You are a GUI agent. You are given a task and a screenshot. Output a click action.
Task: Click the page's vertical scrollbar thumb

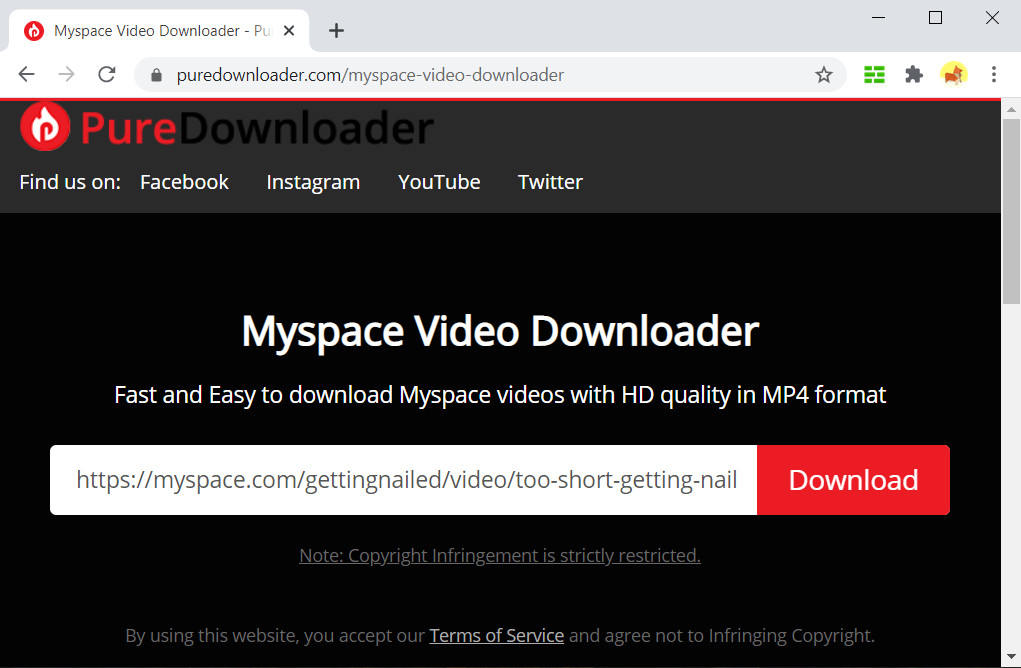click(x=1011, y=211)
